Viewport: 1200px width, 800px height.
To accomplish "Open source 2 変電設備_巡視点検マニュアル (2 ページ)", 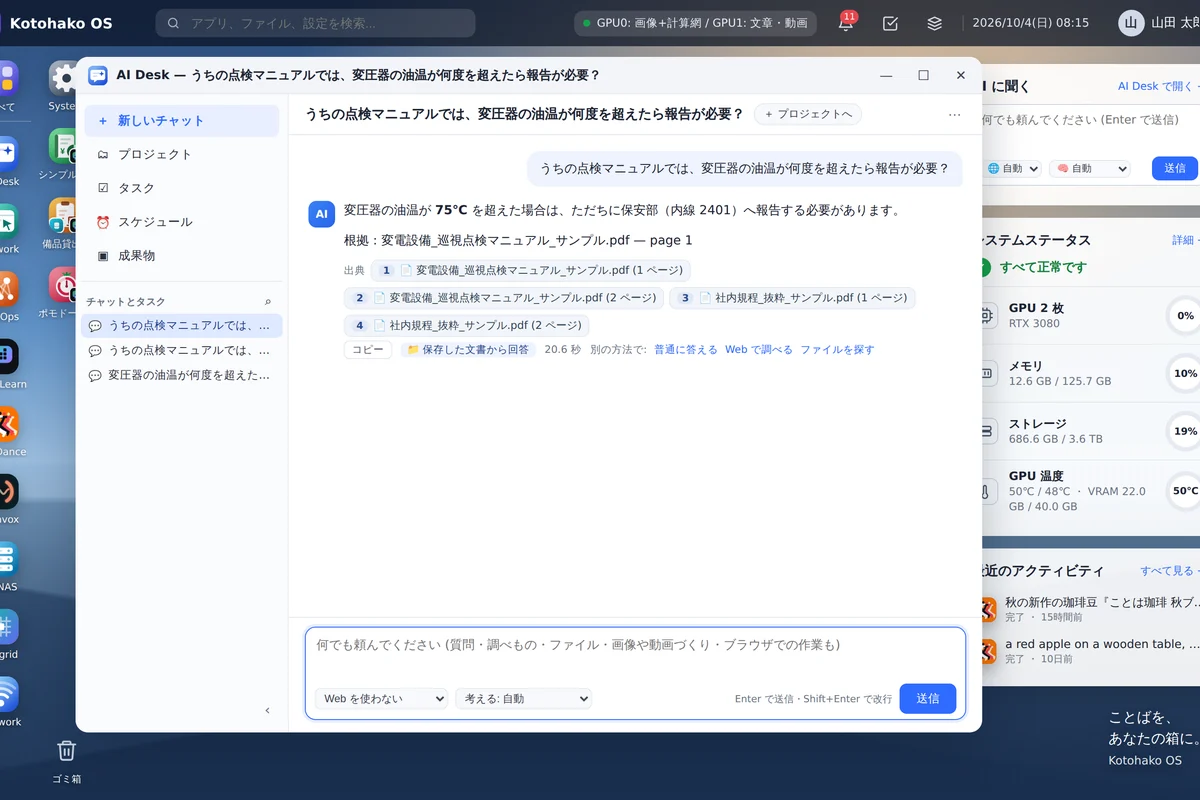I will pos(504,298).
